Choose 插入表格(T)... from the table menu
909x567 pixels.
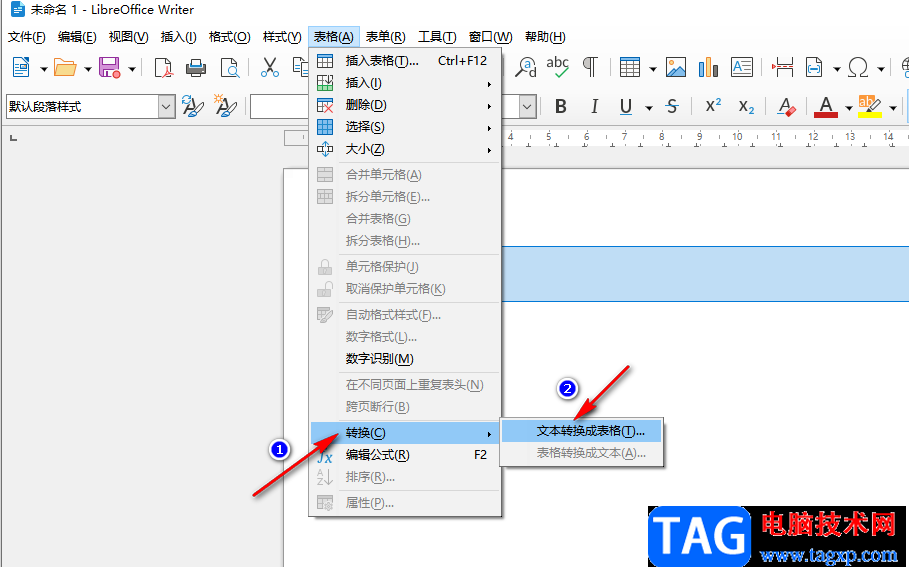coord(405,61)
